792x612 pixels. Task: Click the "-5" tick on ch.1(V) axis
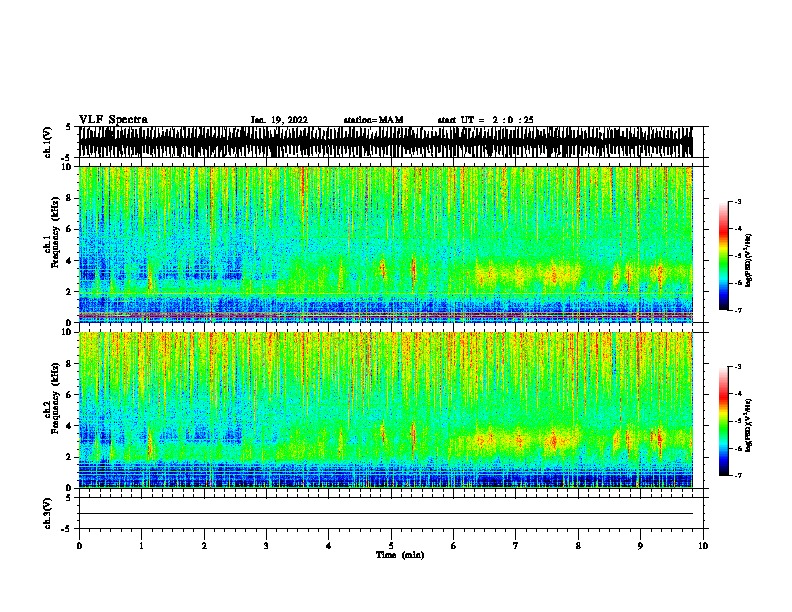click(67, 157)
